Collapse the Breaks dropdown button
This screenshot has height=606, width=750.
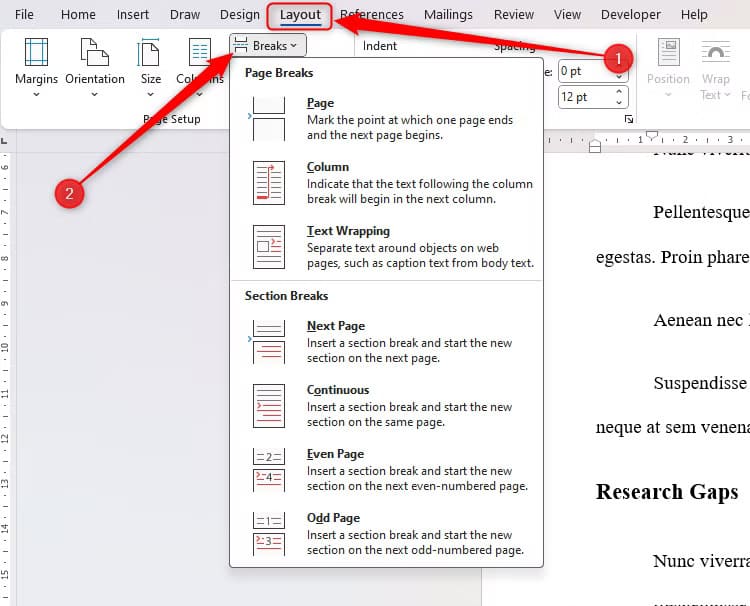(x=268, y=45)
